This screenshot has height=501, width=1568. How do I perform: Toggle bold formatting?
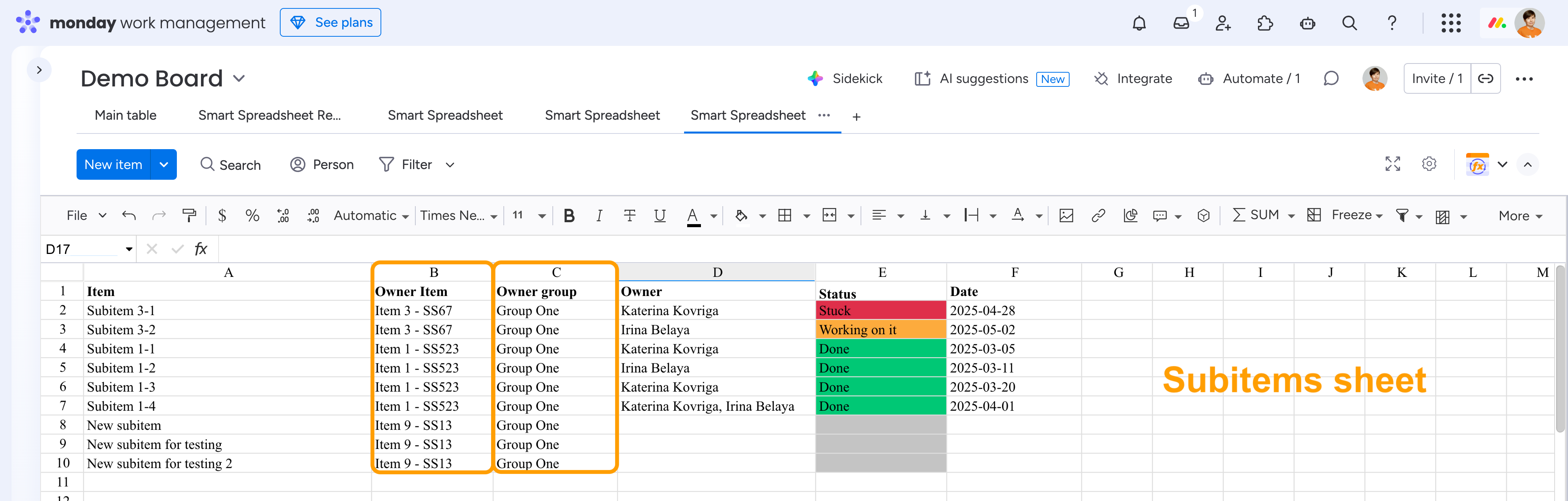click(568, 215)
